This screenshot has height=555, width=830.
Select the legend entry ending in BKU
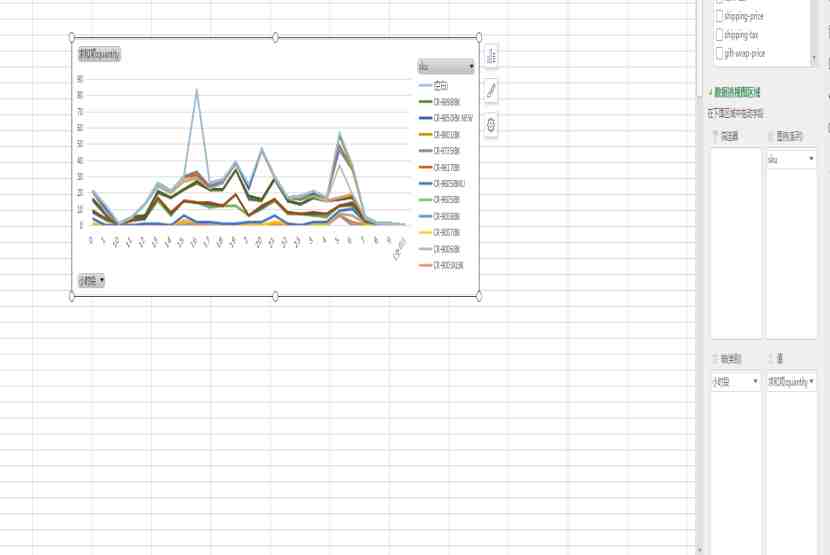tap(442, 184)
